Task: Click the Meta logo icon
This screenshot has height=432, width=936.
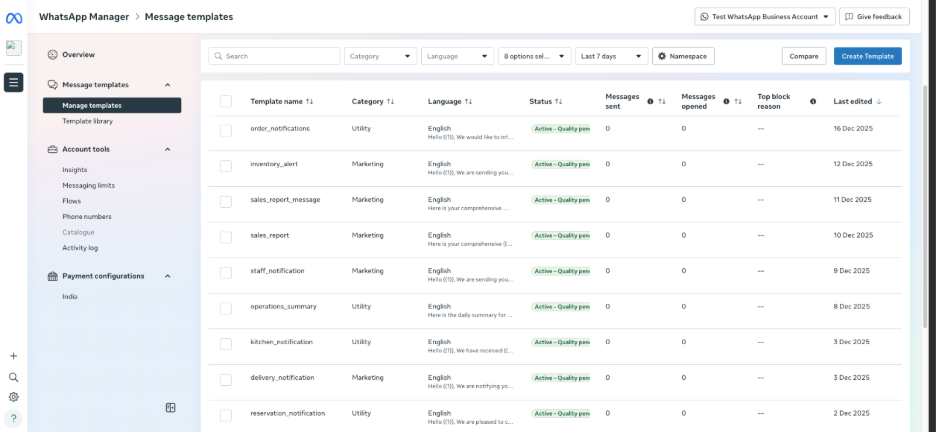Action: (14, 18)
